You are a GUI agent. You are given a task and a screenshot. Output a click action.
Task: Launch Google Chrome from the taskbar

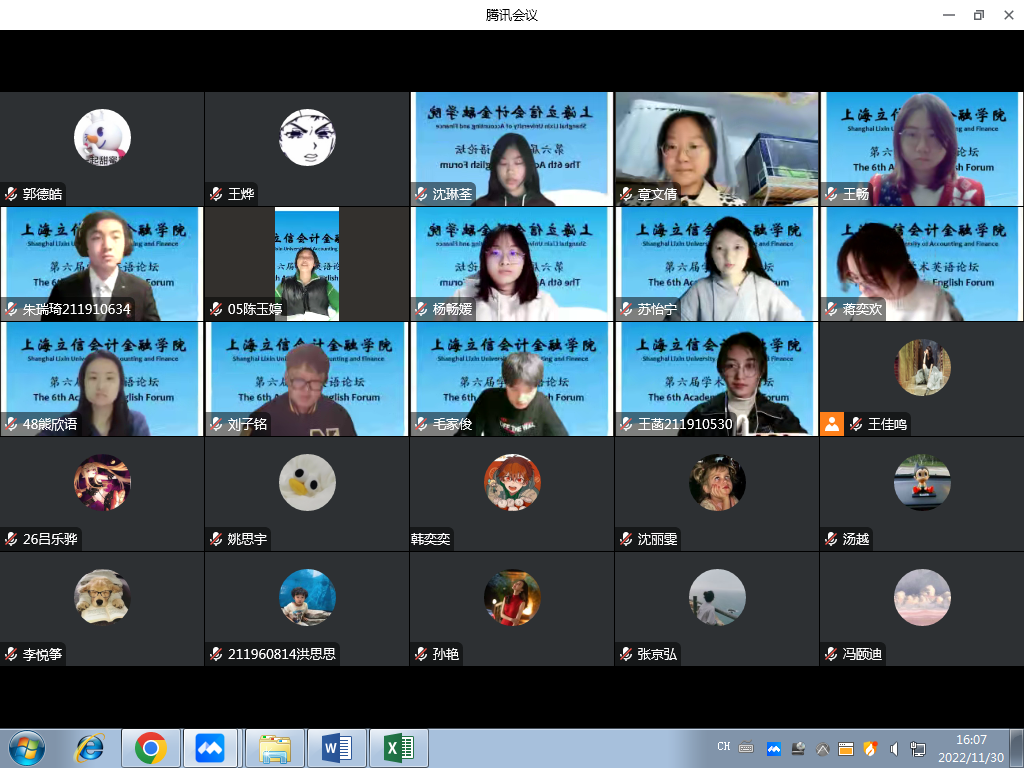(151, 748)
